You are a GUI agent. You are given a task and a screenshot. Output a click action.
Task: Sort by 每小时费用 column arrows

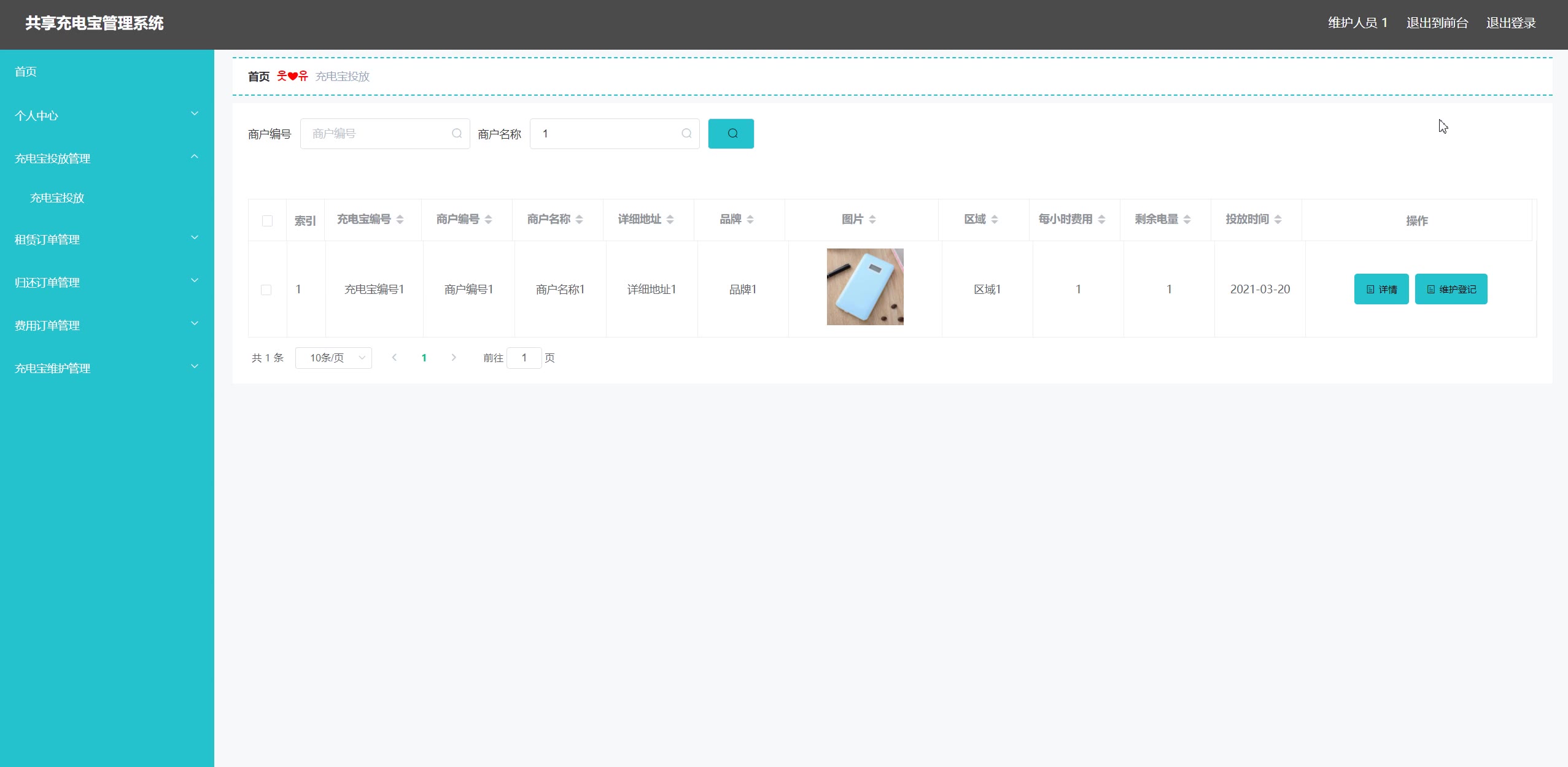[x=1101, y=220]
